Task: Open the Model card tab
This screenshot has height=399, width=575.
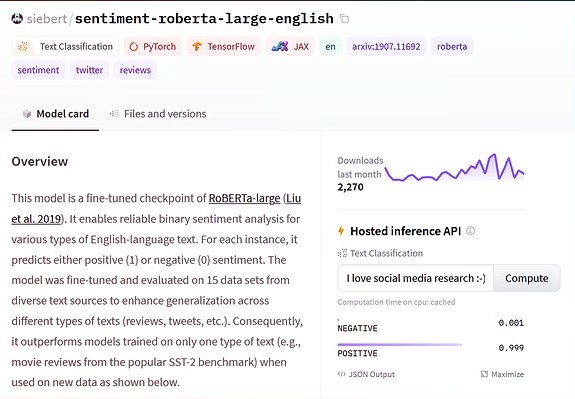Action: tap(55, 114)
